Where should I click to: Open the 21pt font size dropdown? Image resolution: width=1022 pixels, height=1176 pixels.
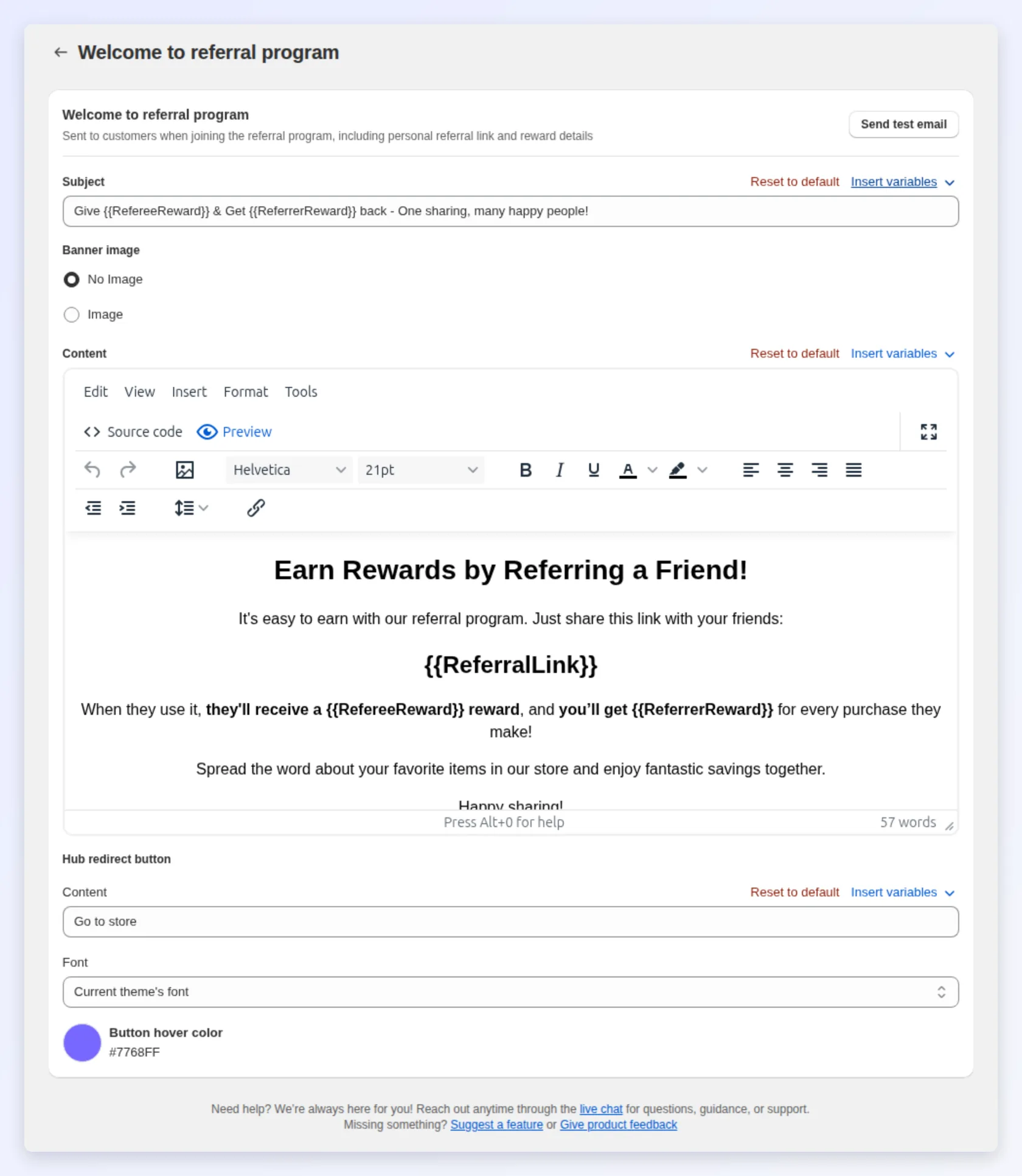coord(421,470)
